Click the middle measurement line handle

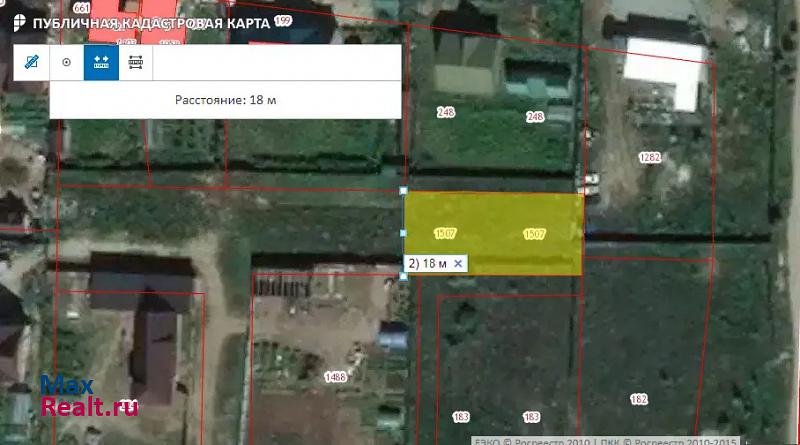(404, 233)
